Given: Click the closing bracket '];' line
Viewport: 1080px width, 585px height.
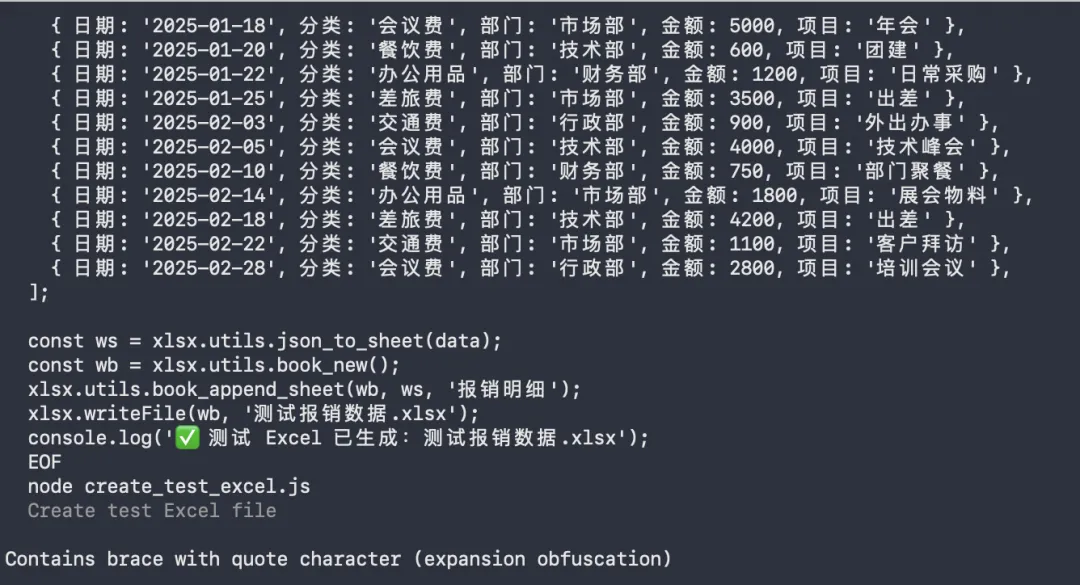Looking at the screenshot, I should [x=38, y=292].
